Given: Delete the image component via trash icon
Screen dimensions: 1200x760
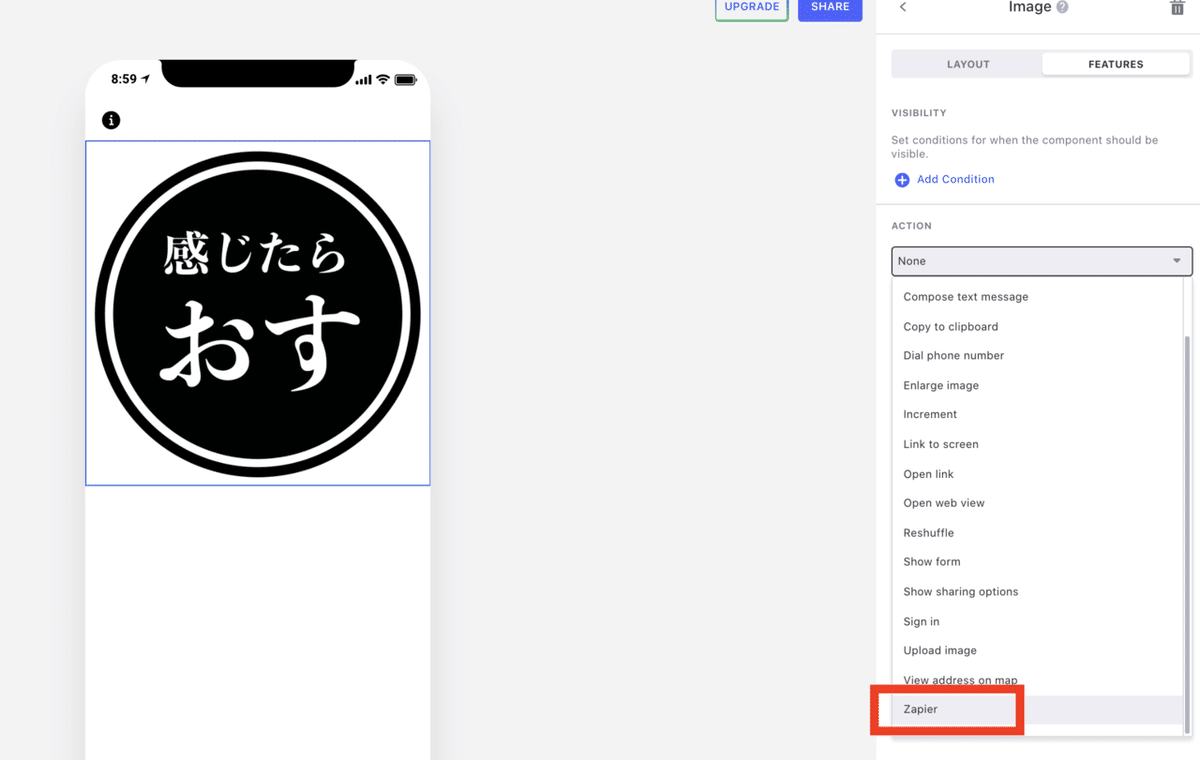Looking at the screenshot, I should [1177, 7].
